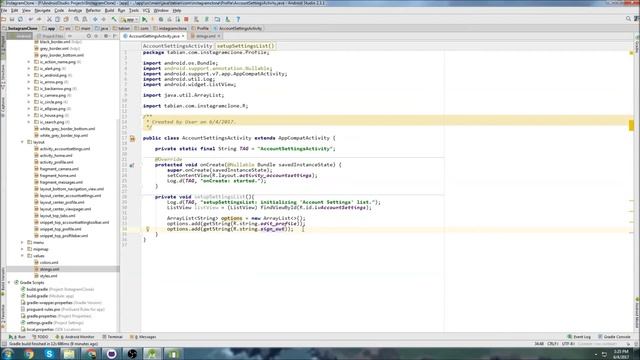Click the yellow lightbulb intention icon
The image size is (640, 360).
(148, 229)
